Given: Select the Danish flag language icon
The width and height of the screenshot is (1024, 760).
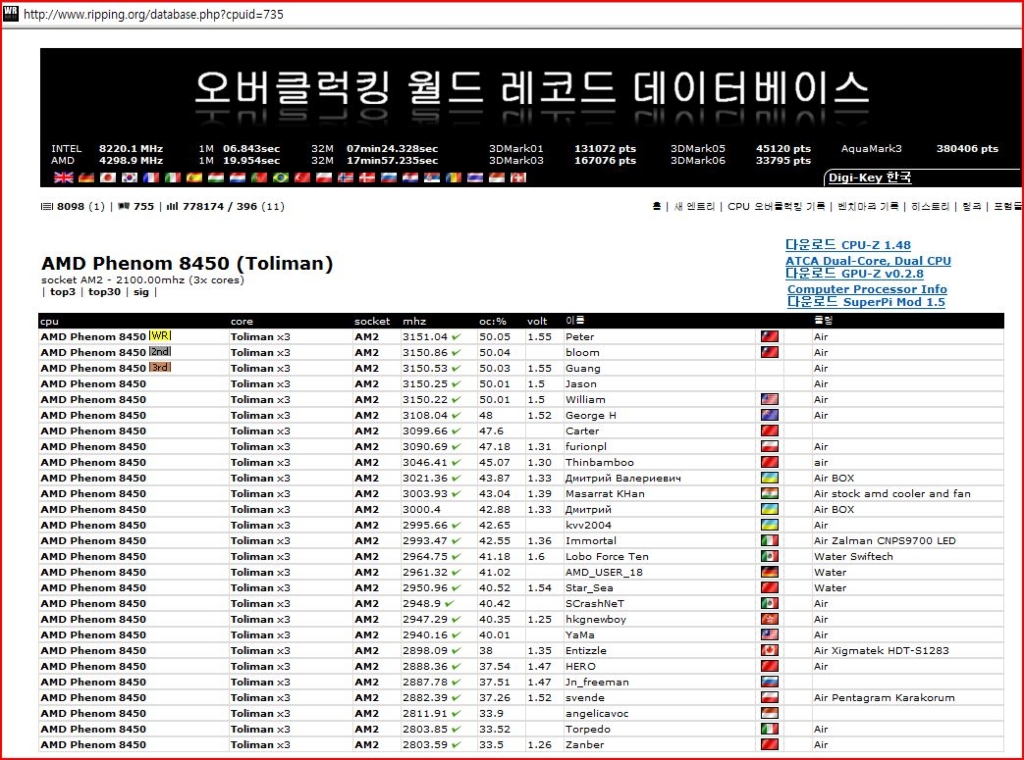Looking at the screenshot, I should (x=367, y=178).
